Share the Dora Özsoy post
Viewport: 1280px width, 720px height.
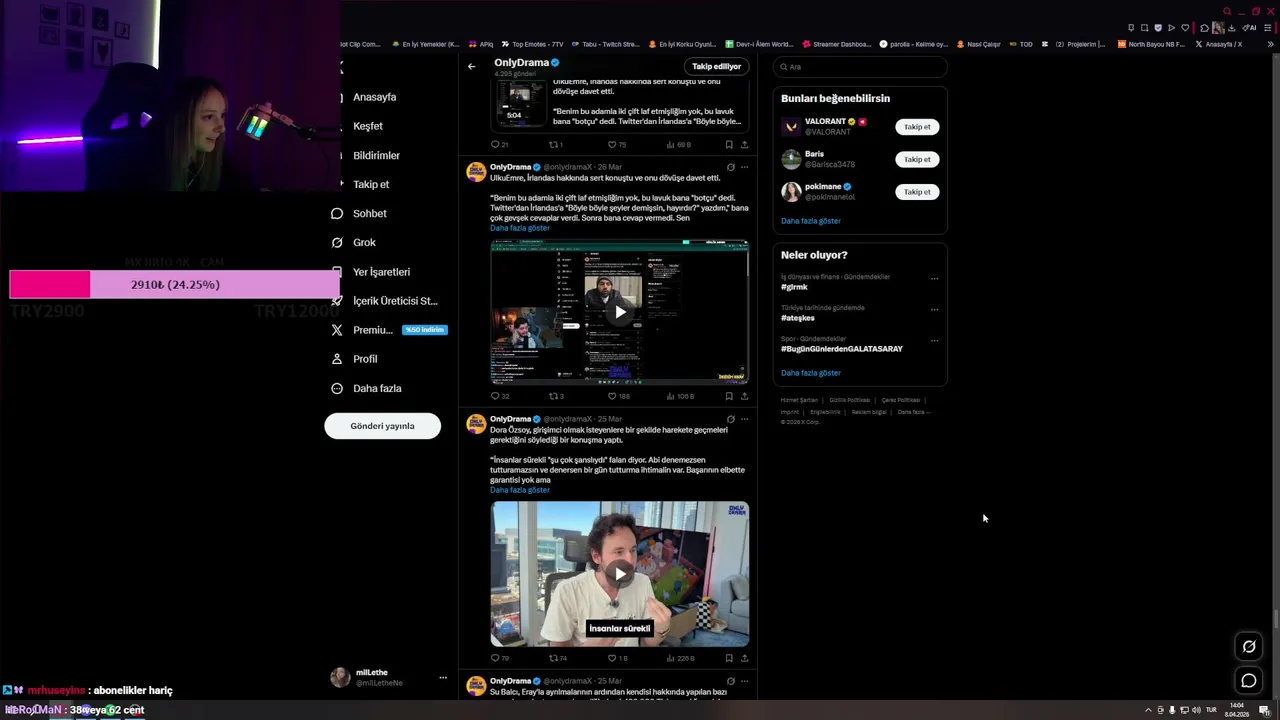point(744,658)
